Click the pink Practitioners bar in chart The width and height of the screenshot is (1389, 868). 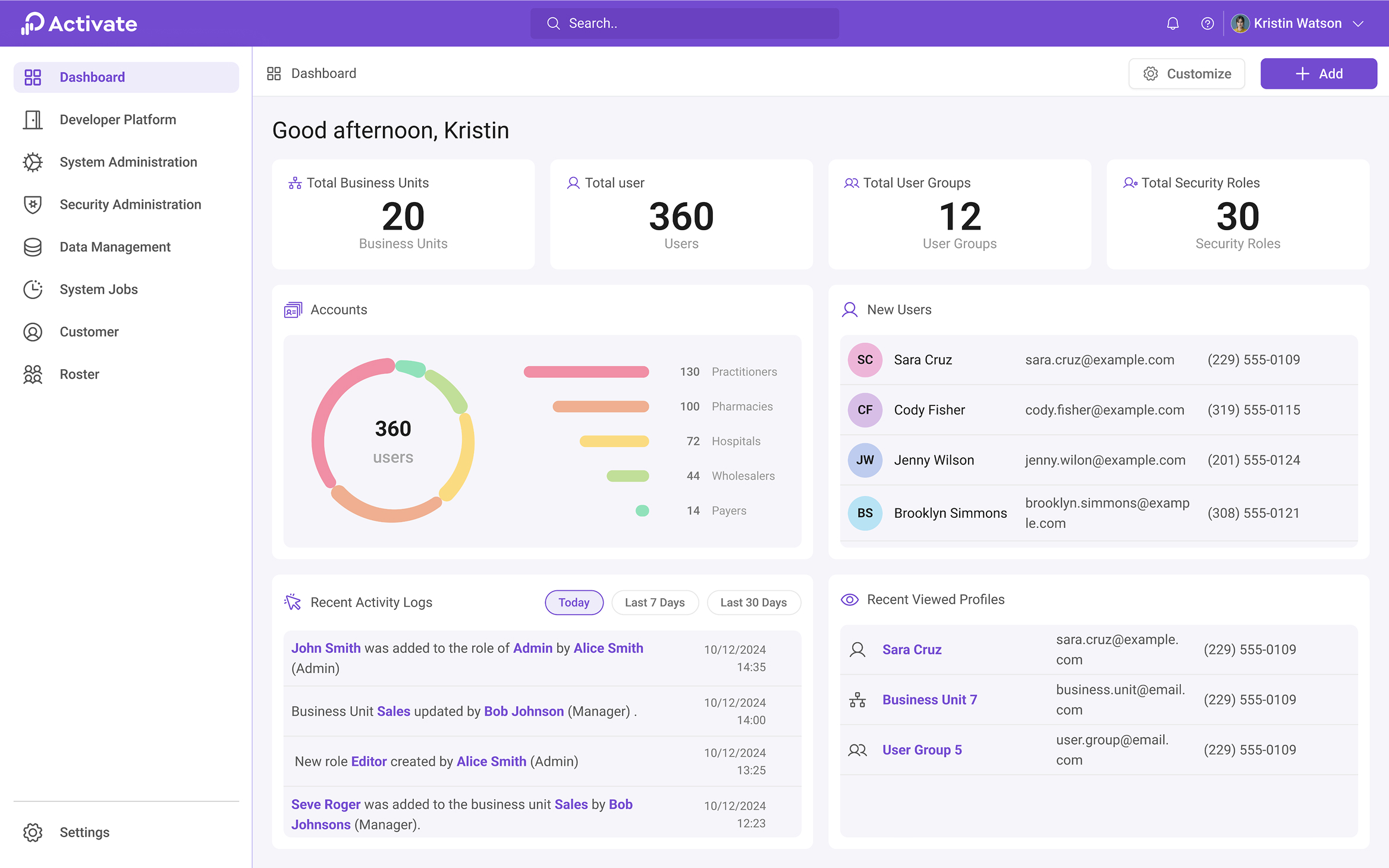pyautogui.click(x=586, y=372)
